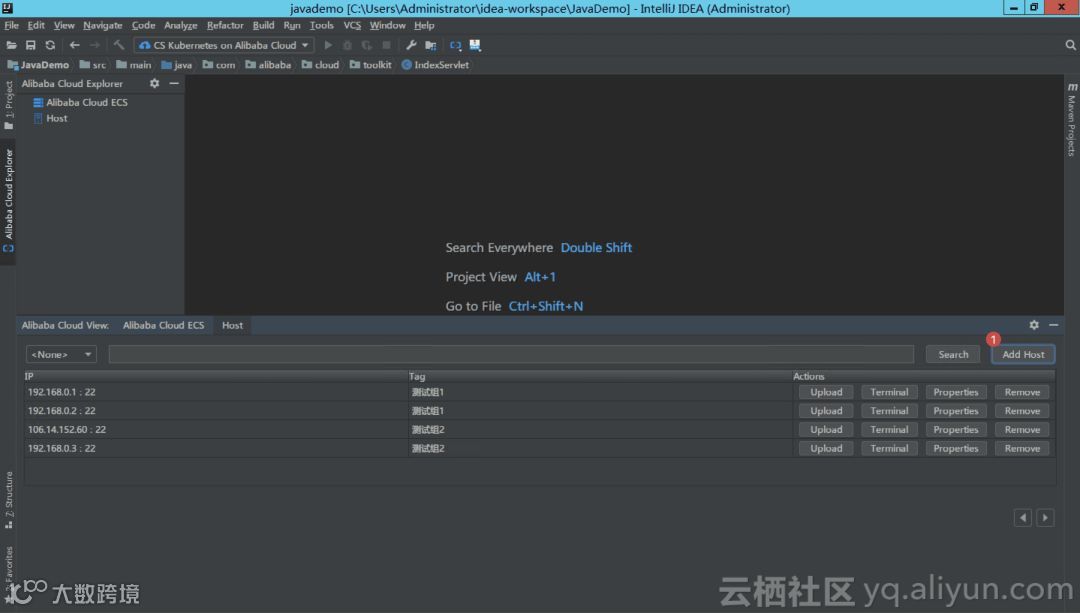Open settings with the wrench icon
The image size is (1080, 613).
411,45
